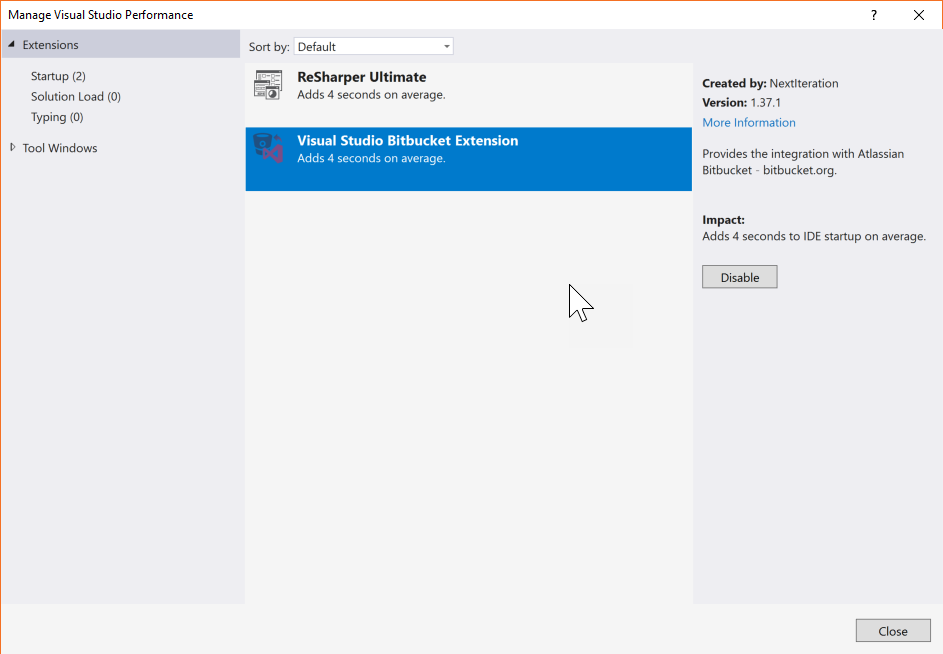Click the ReSharper Ultimate extension icon
The height and width of the screenshot is (654, 943).
click(268, 85)
